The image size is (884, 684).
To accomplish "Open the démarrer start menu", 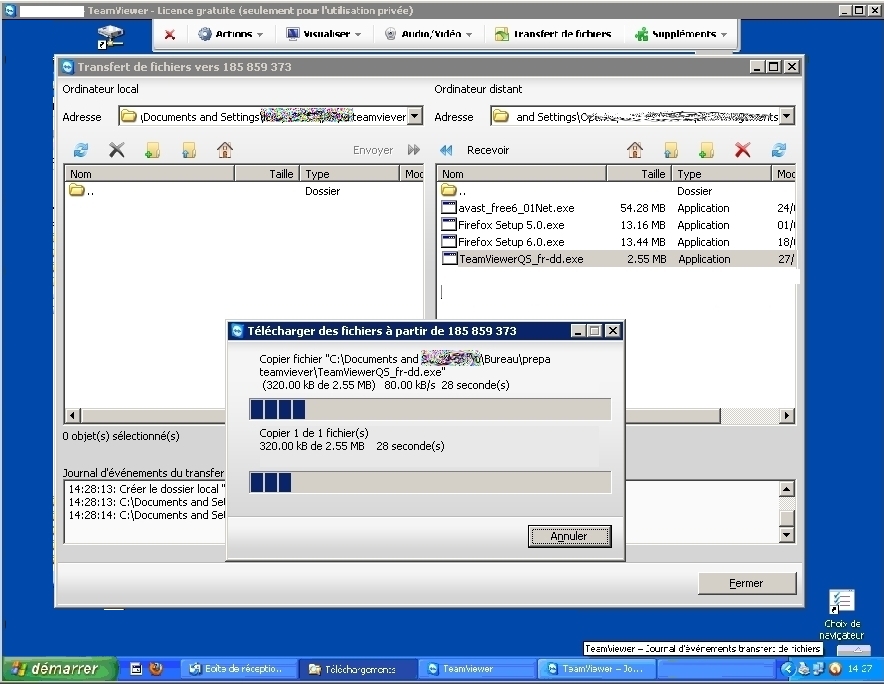I will [x=59, y=669].
